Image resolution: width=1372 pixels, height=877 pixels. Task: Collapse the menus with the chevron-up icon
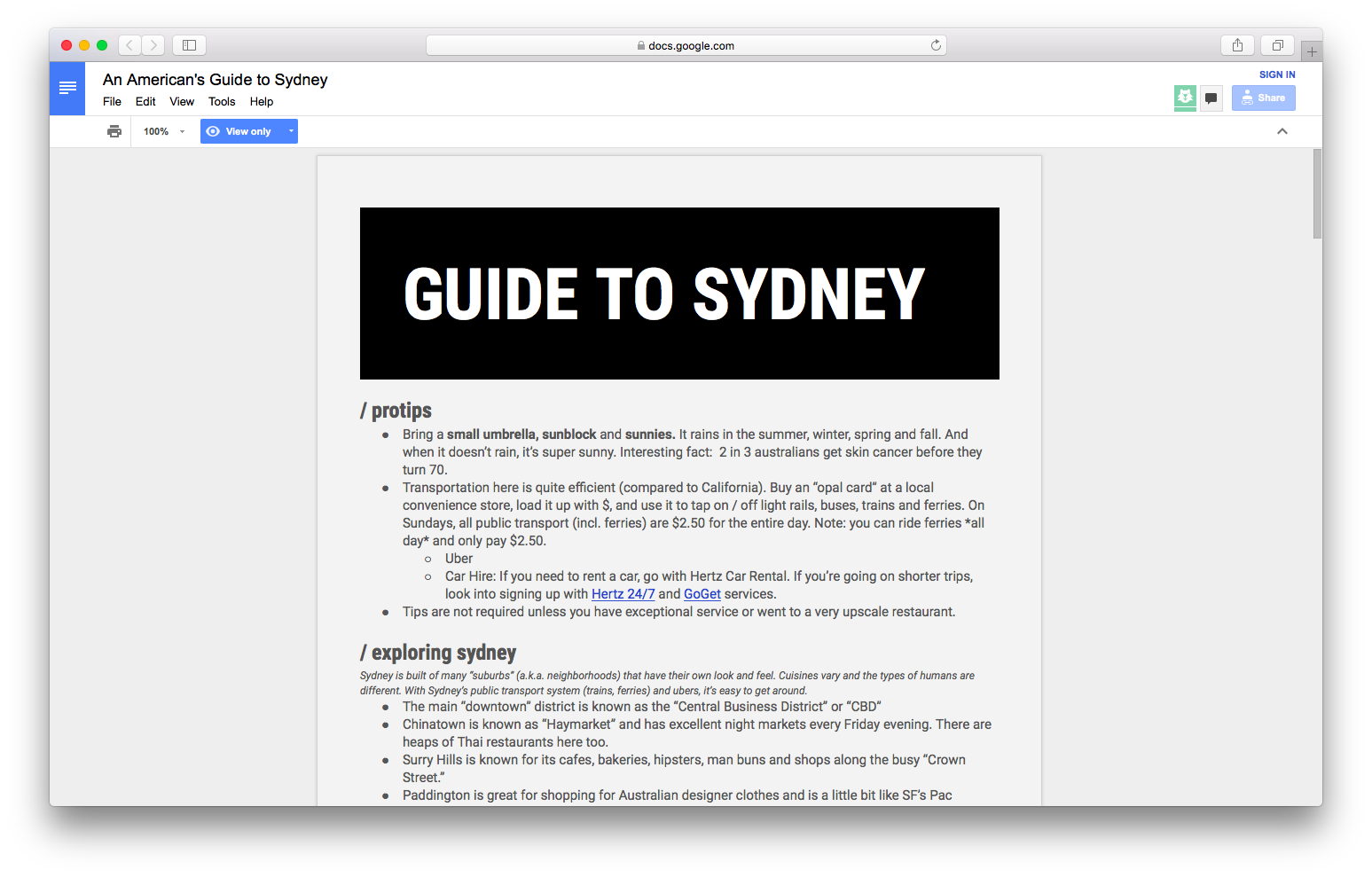point(1282,131)
